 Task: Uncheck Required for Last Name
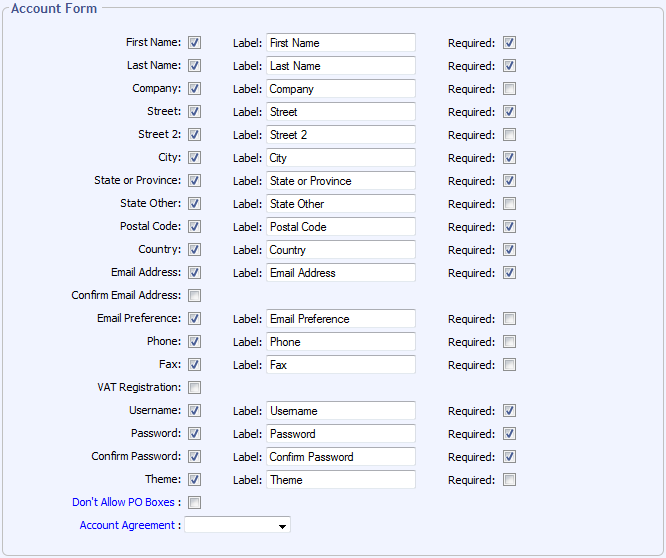point(510,66)
